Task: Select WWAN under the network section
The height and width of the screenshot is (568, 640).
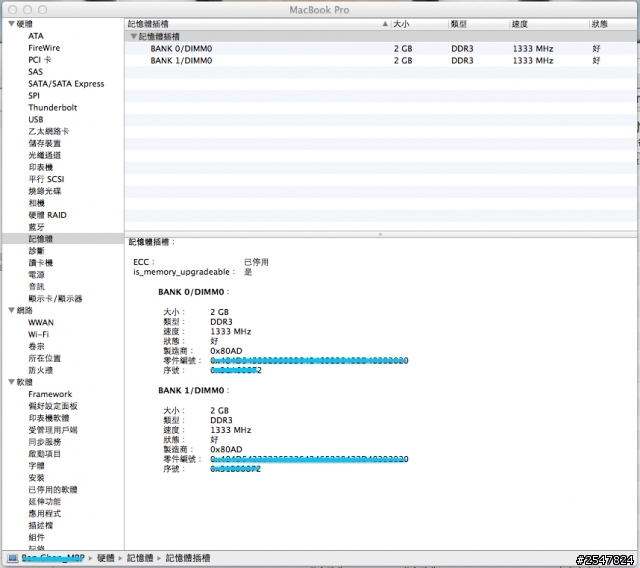Action: (x=41, y=322)
